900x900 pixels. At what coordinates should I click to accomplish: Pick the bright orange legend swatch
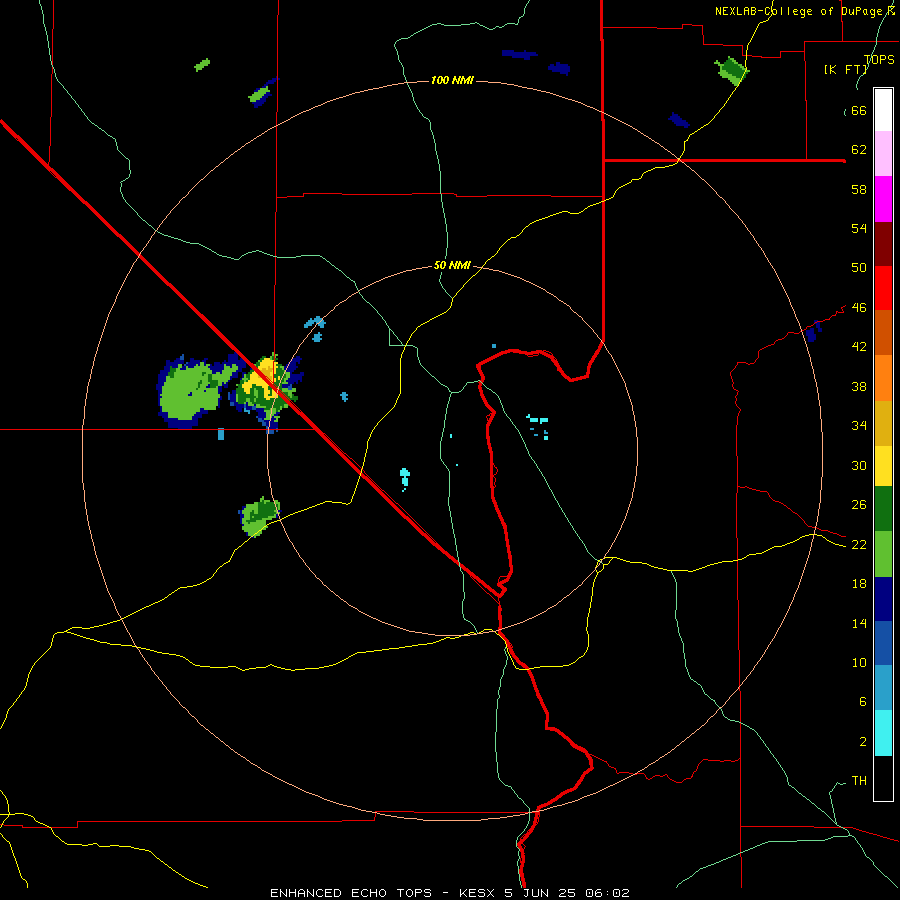883,378
